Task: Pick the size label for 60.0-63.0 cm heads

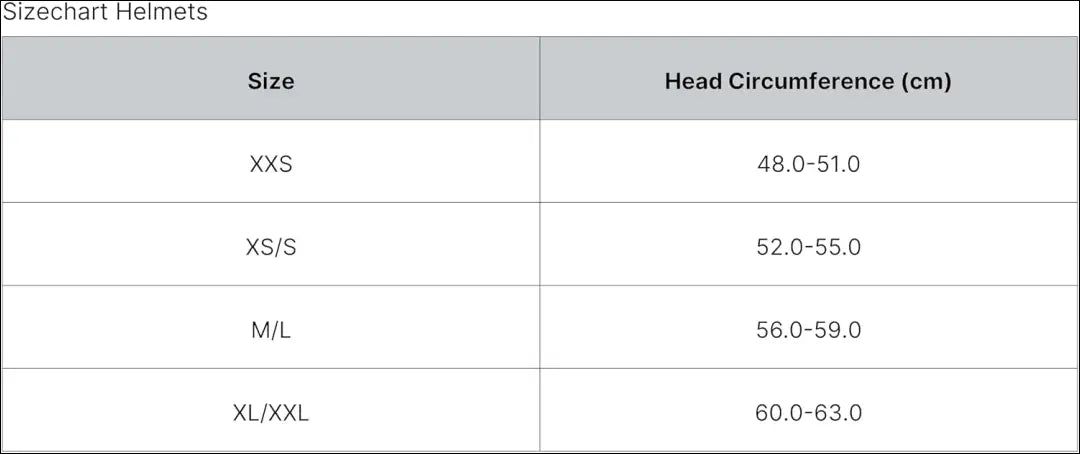Action: click(271, 412)
